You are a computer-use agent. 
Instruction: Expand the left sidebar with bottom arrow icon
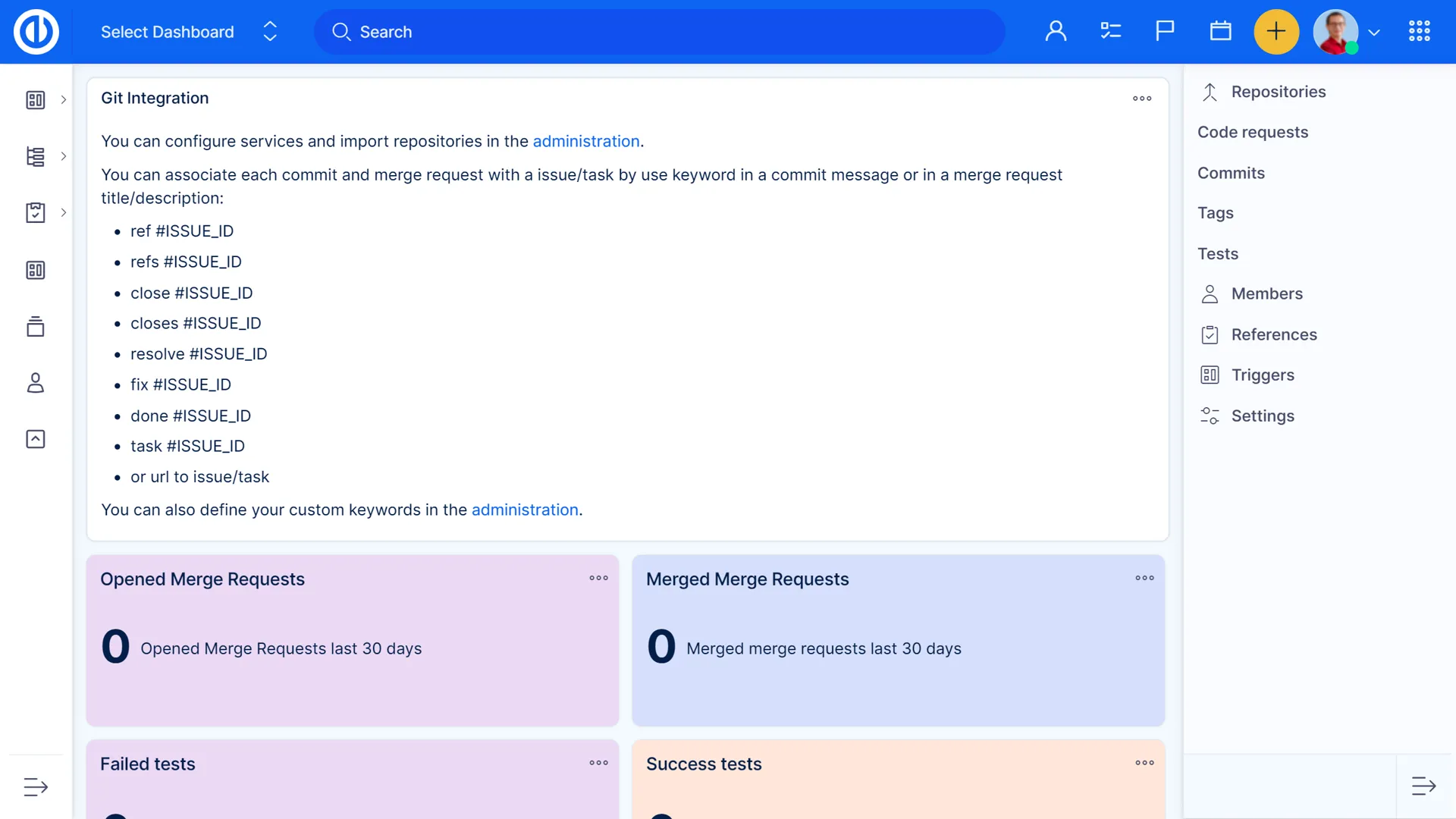36,786
